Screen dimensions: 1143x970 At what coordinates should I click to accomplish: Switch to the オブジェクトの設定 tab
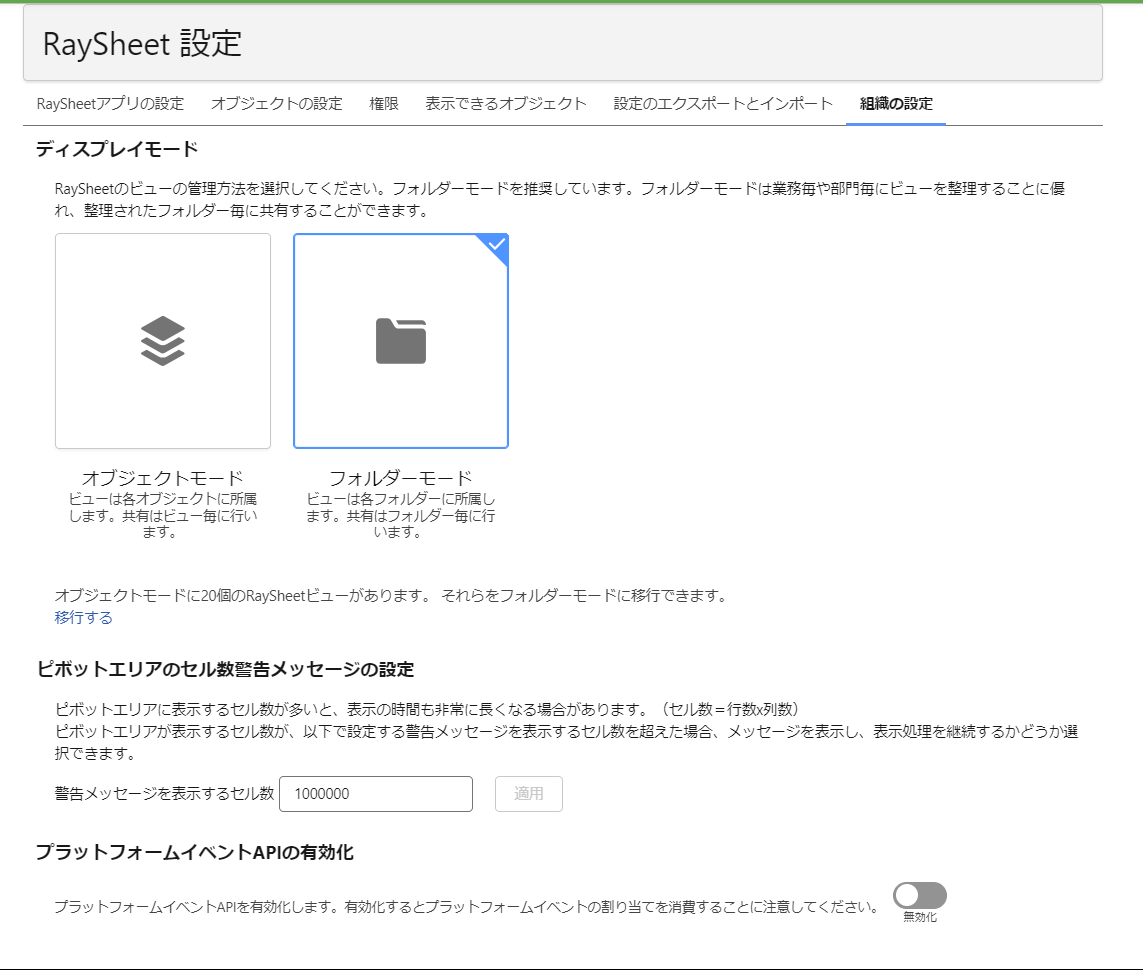click(276, 103)
